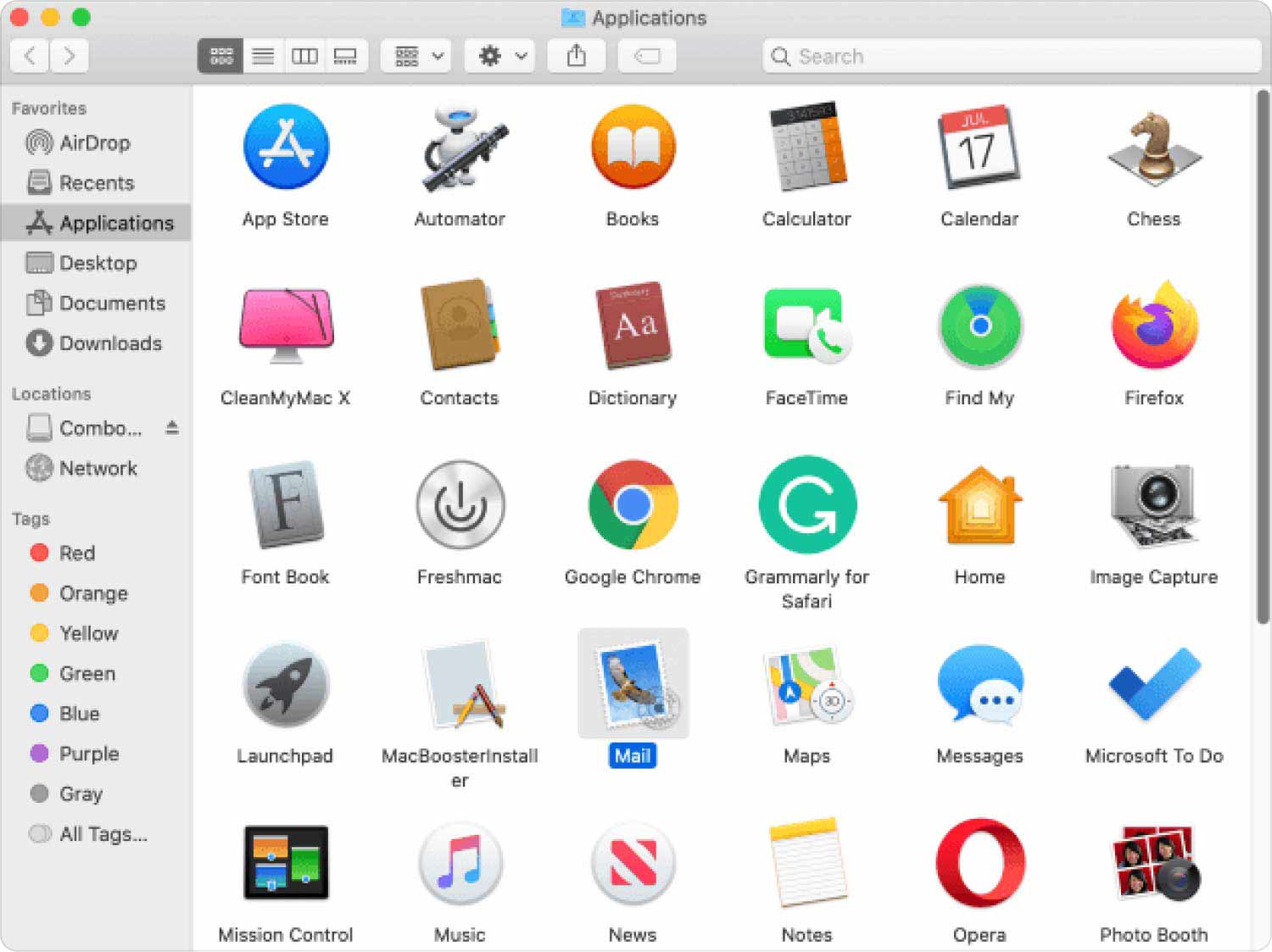Filter by the Blue tag
The image size is (1272, 952).
pyautogui.click(x=96, y=714)
